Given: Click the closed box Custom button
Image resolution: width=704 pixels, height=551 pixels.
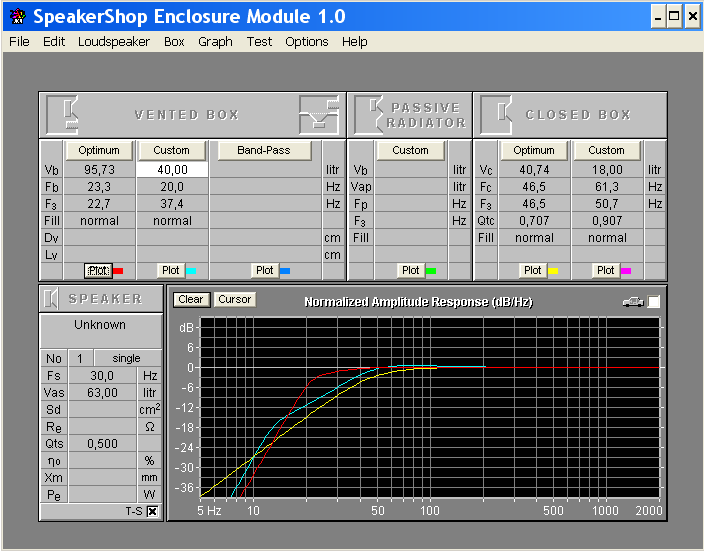Looking at the screenshot, I should click(x=607, y=150).
